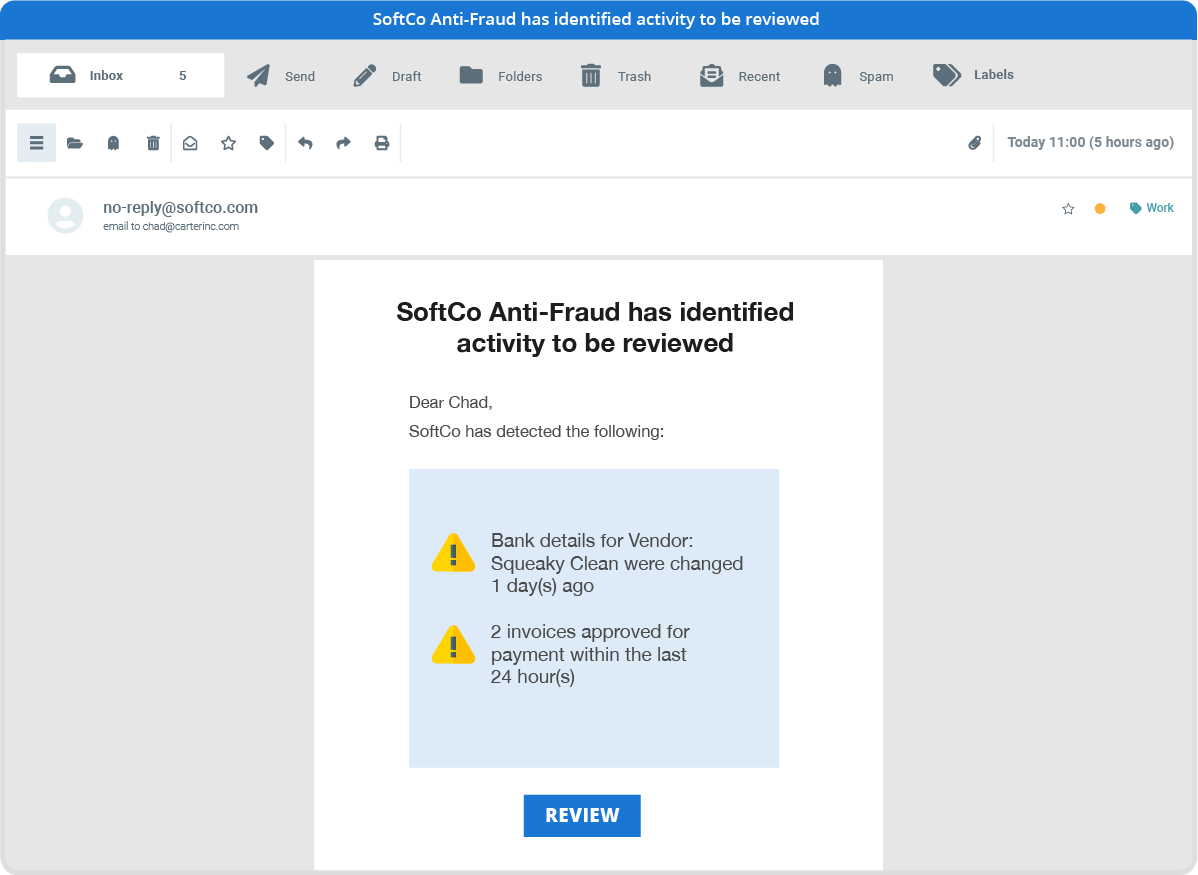Viewport: 1198px width, 875px height.
Task: Expand the Folders section
Action: (x=500, y=75)
